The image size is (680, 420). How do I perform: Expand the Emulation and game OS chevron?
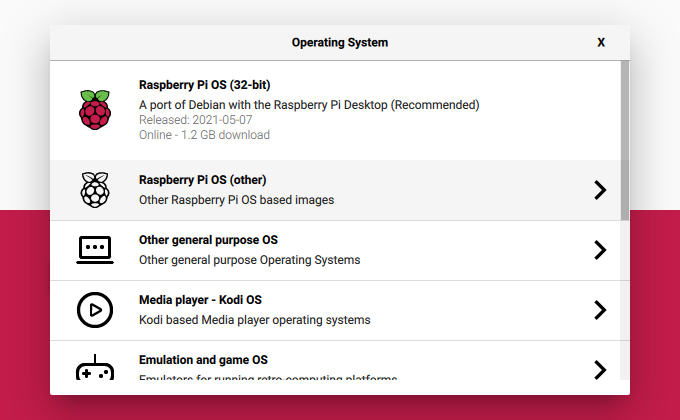[600, 370]
